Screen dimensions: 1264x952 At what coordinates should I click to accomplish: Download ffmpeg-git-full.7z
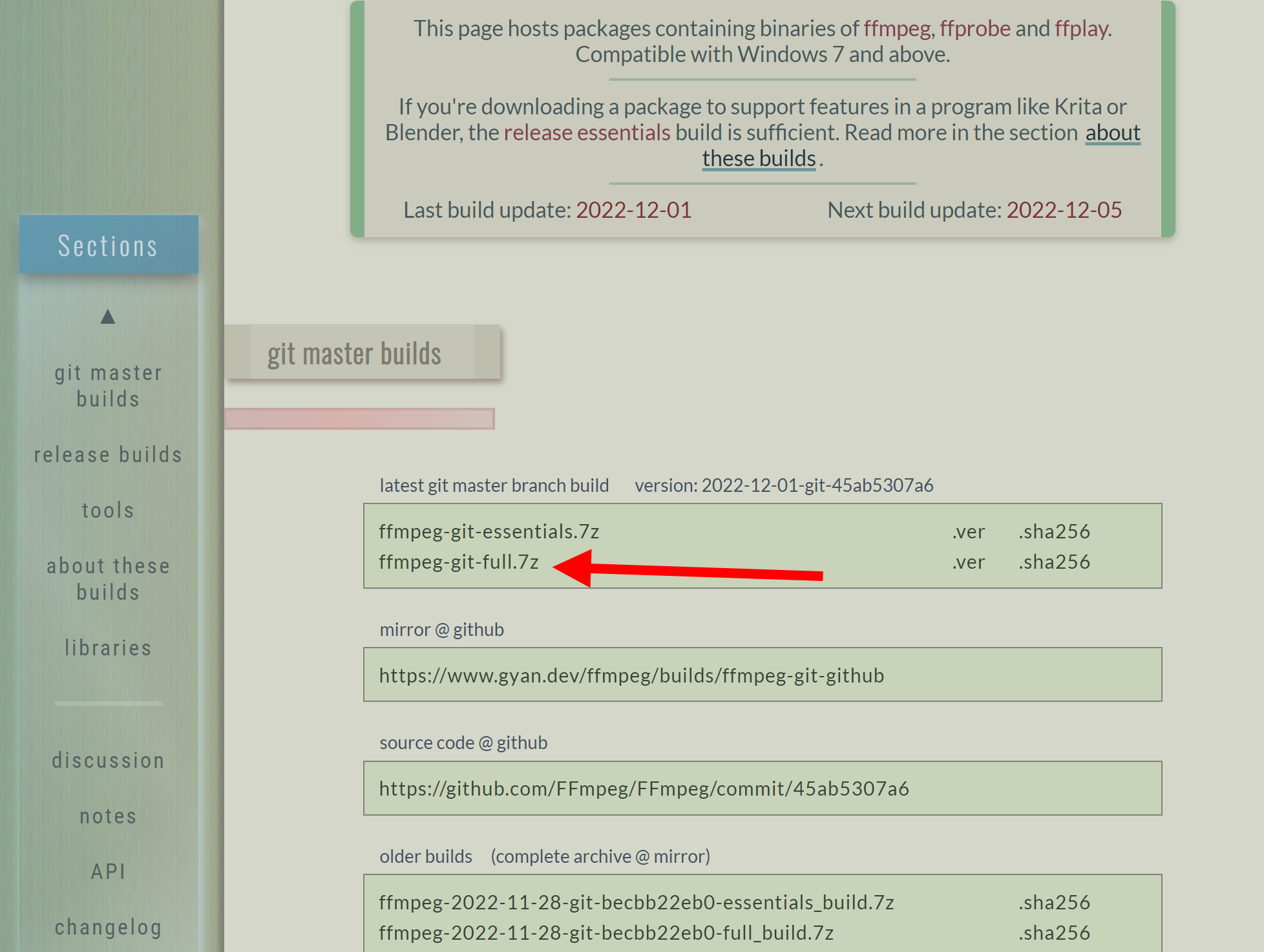pyautogui.click(x=458, y=562)
